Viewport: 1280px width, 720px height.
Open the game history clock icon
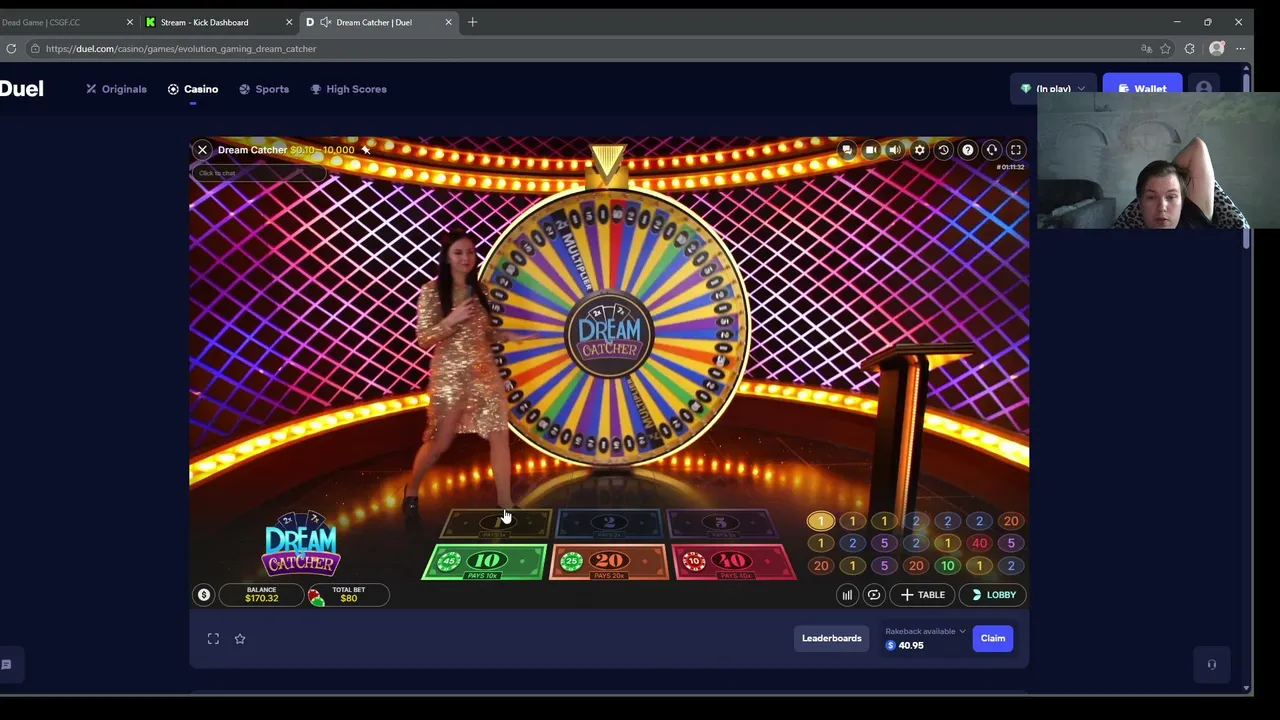pos(943,150)
